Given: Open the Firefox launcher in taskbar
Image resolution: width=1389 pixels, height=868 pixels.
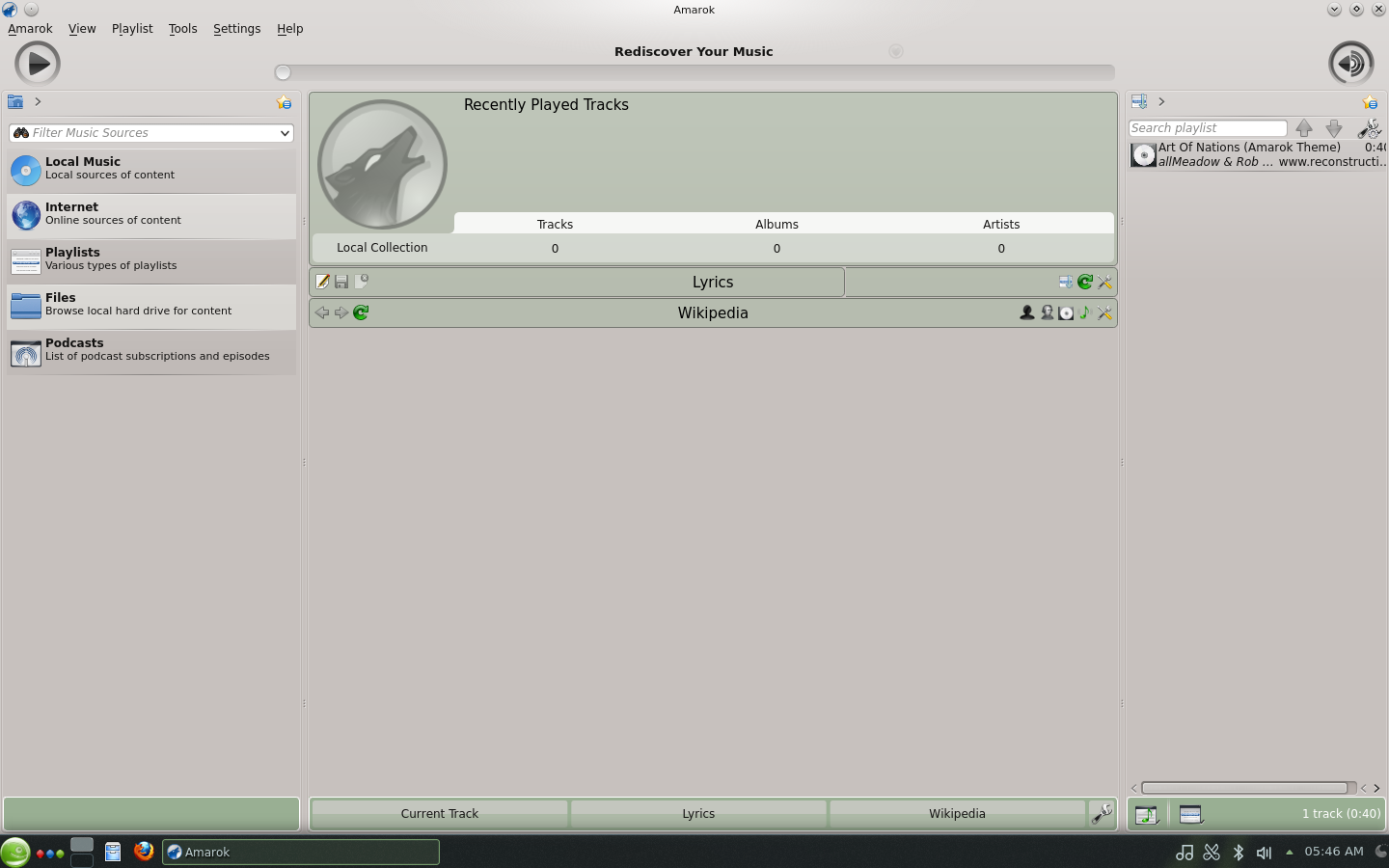Looking at the screenshot, I should (144, 852).
